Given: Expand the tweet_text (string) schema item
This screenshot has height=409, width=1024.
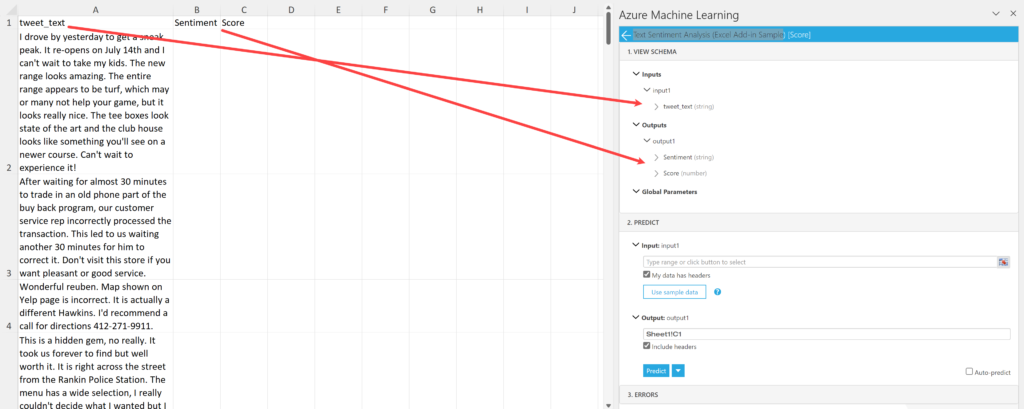Looking at the screenshot, I should [656, 106].
